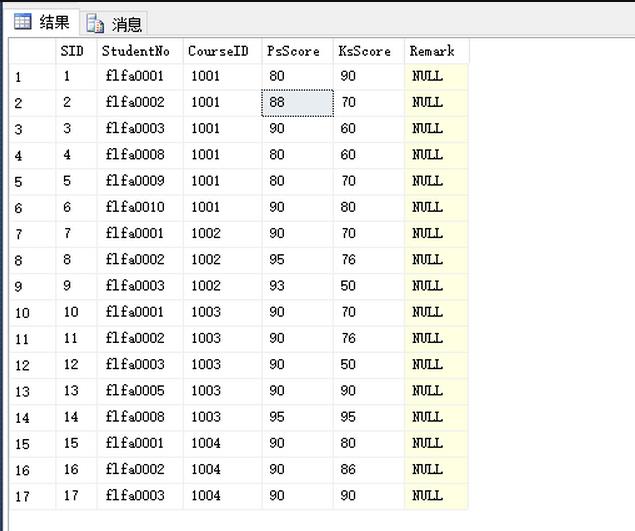Switch to the 结果 results tab
The image size is (635, 531).
tap(42, 22)
